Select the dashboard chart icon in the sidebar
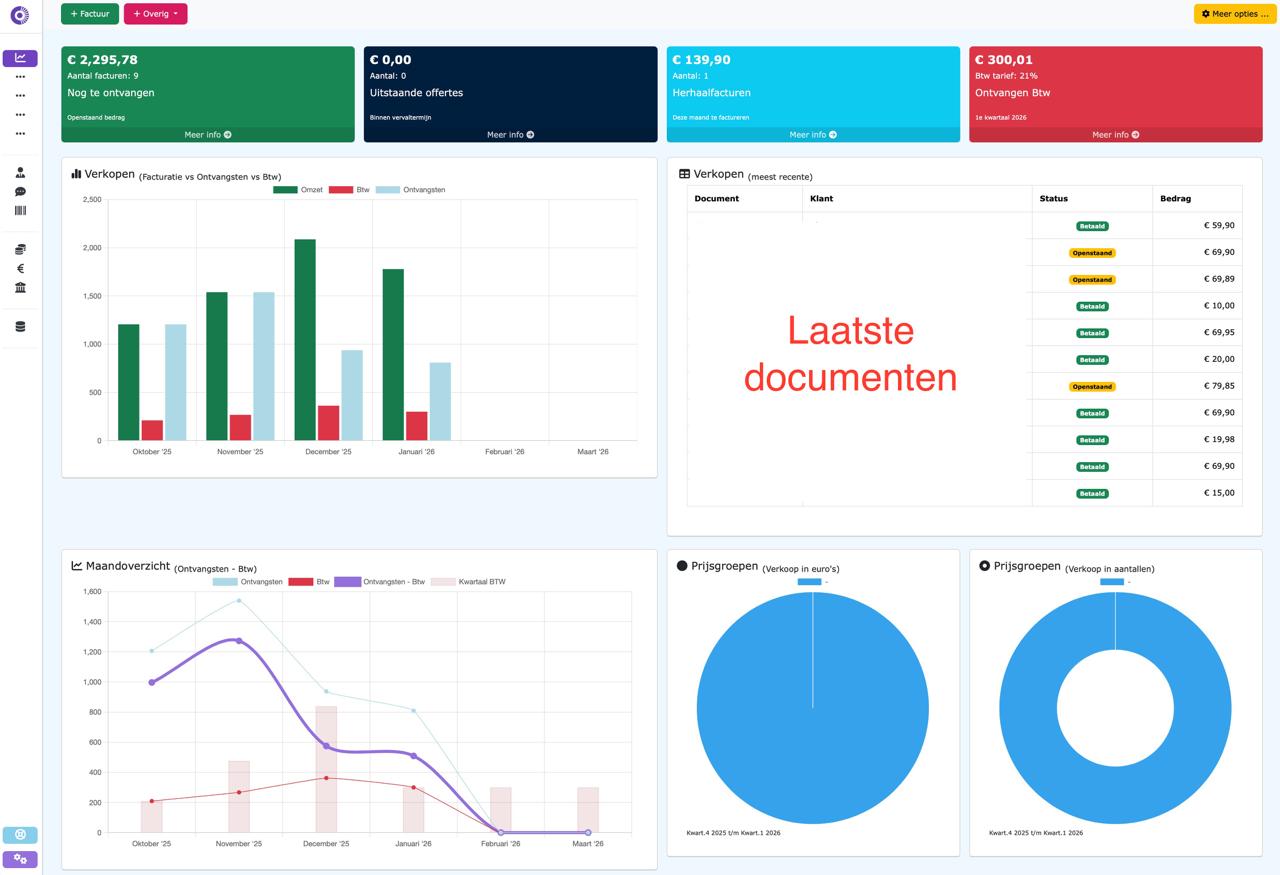This screenshot has height=875, width=1280. [x=20, y=58]
